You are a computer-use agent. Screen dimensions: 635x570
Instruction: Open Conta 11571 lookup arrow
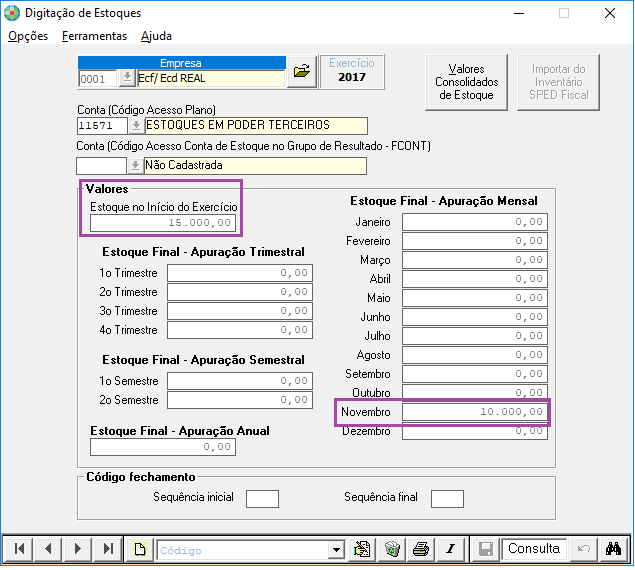tap(136, 126)
